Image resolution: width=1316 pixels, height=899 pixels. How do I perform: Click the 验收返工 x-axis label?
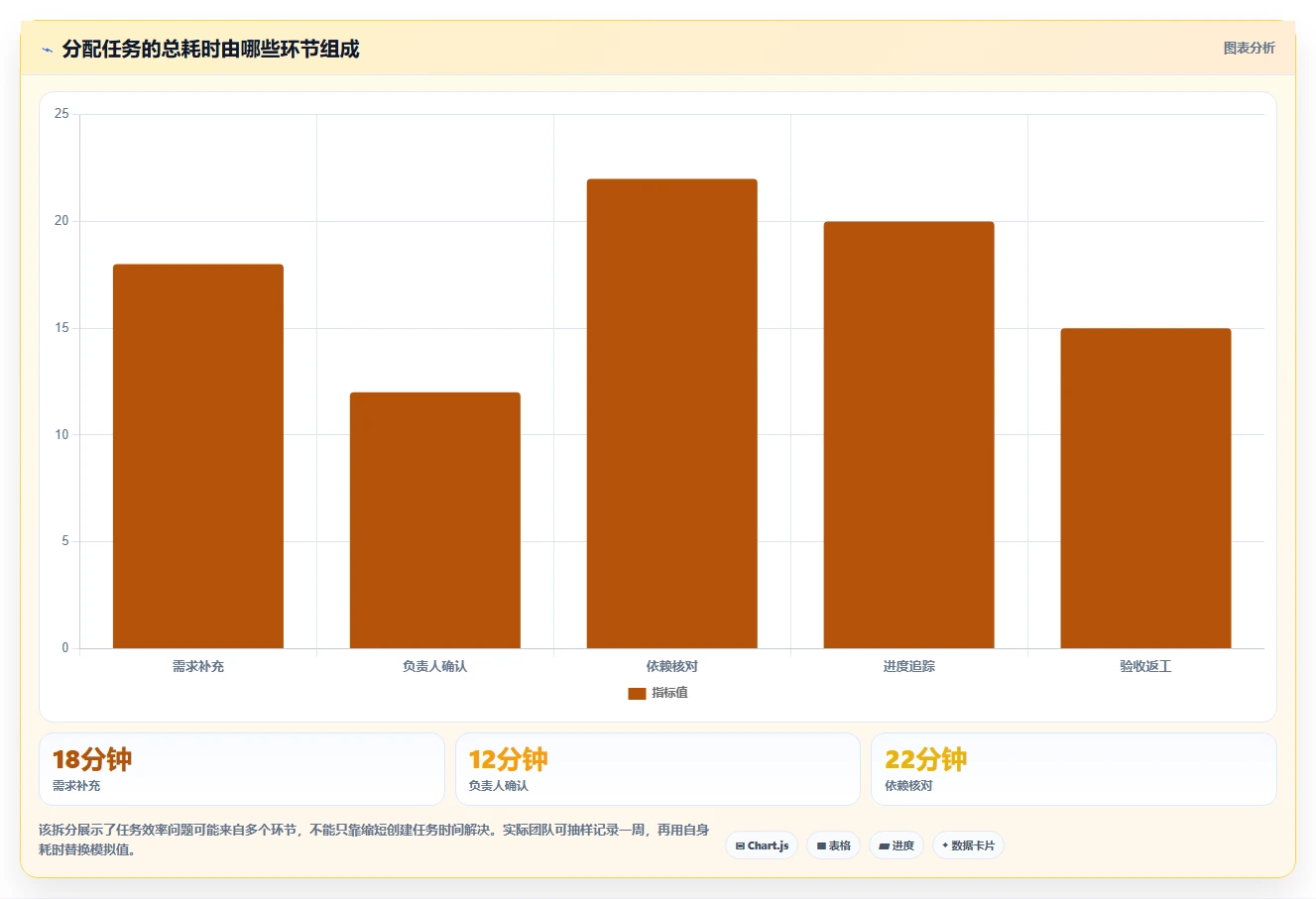coord(1145,666)
